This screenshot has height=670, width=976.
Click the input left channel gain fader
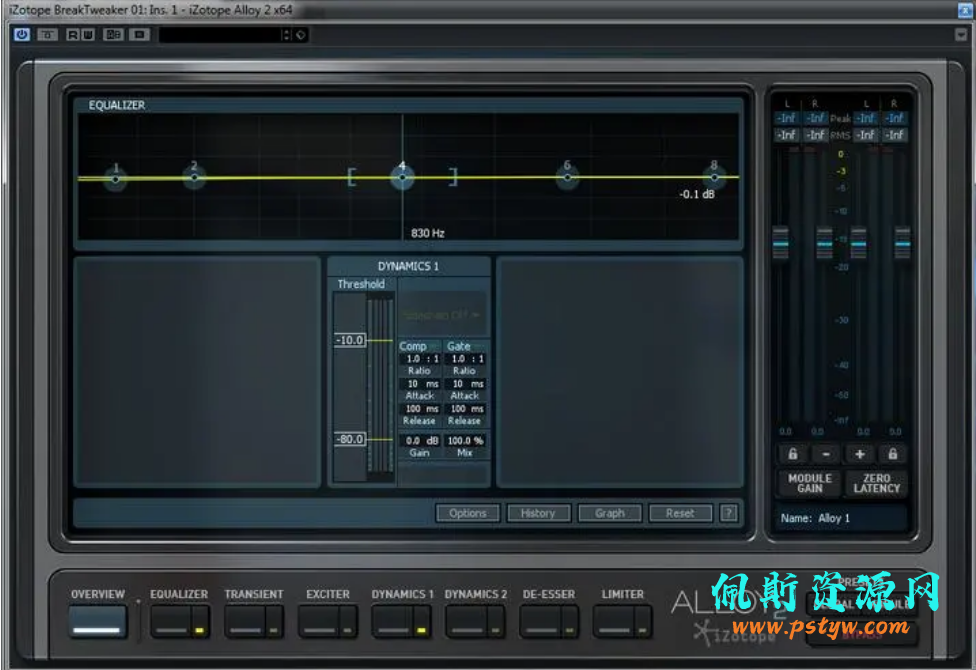(781, 243)
